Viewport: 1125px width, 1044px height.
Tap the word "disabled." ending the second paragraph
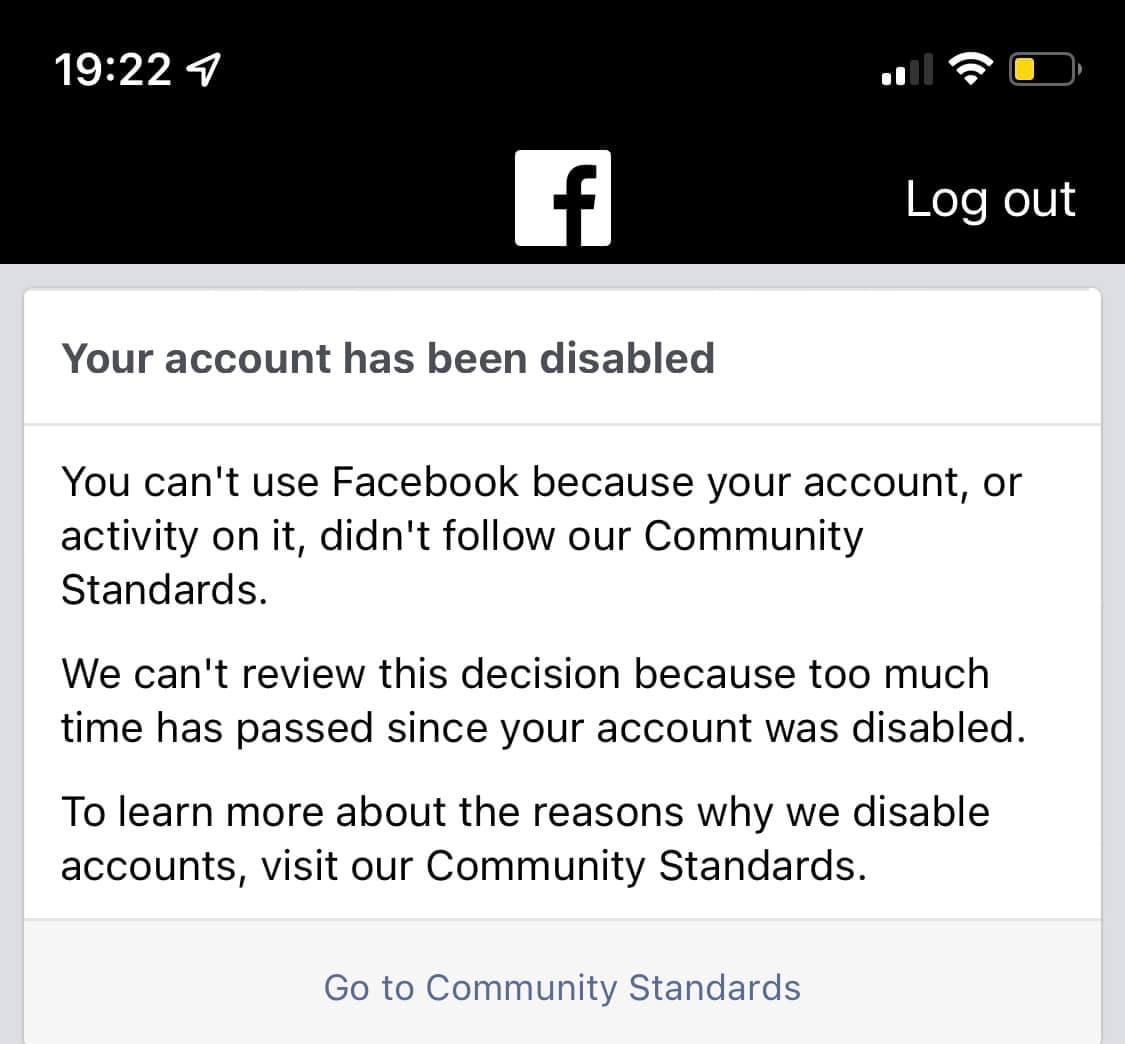pos(938,728)
